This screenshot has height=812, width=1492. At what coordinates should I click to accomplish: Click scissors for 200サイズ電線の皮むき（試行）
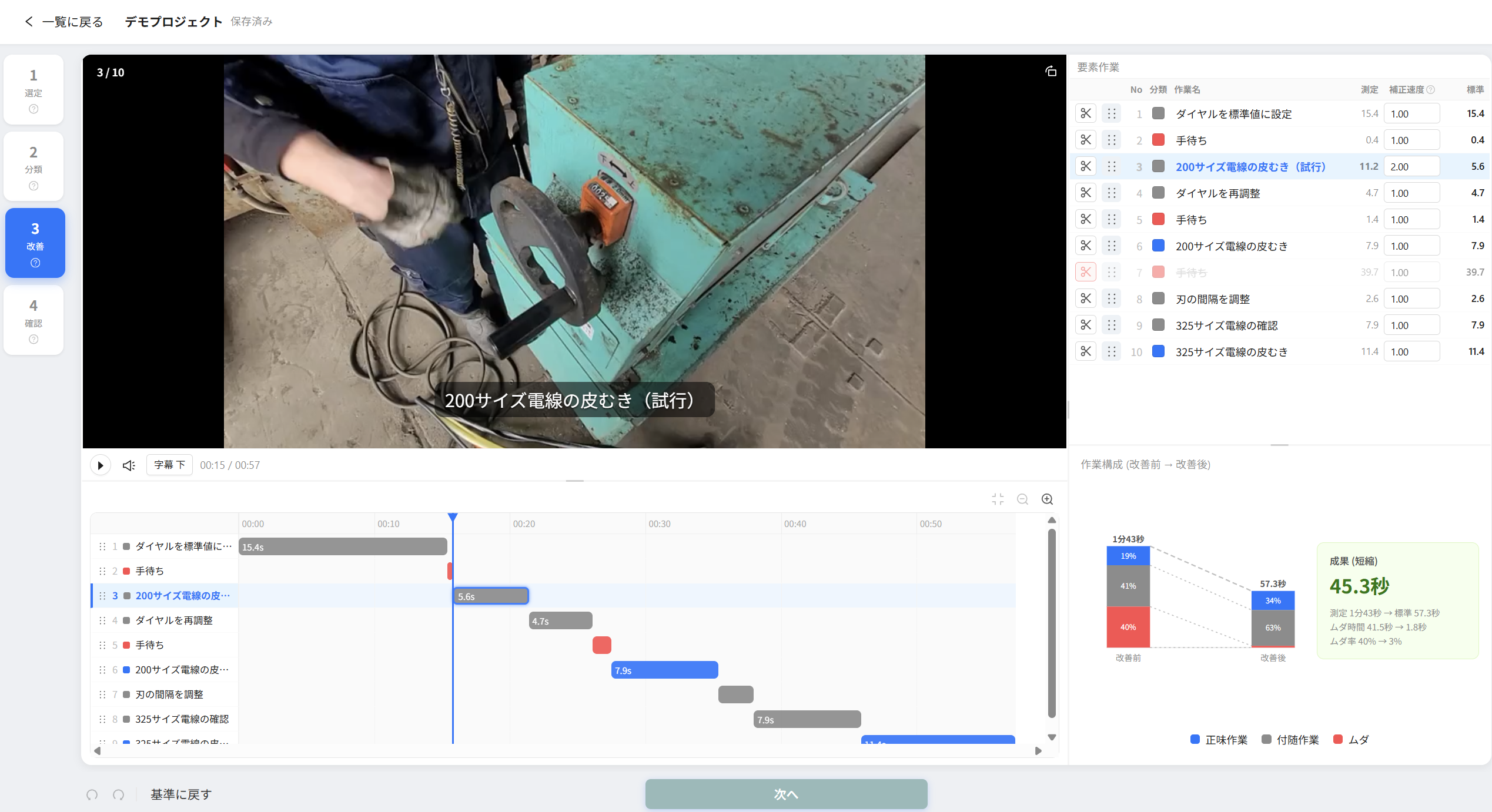[x=1086, y=166]
